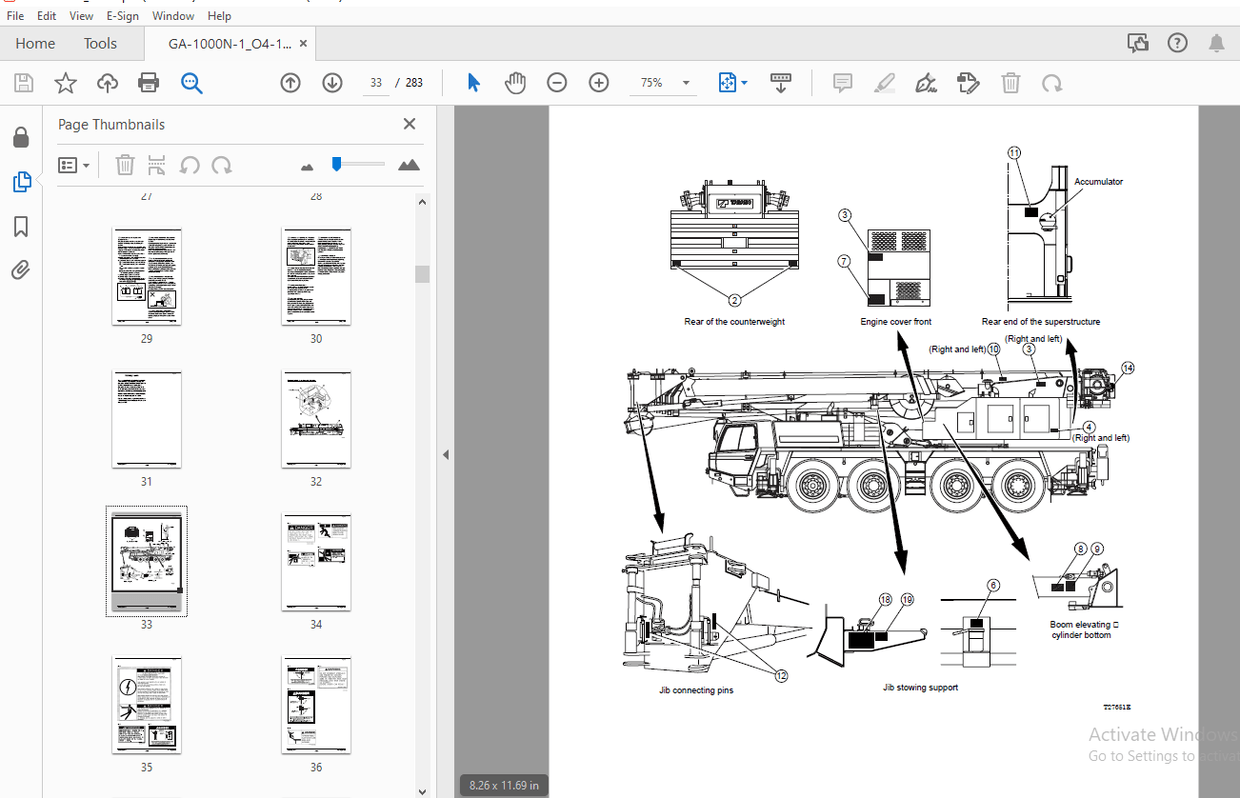Add a sticky note comment
1240x798 pixels.
pos(842,83)
